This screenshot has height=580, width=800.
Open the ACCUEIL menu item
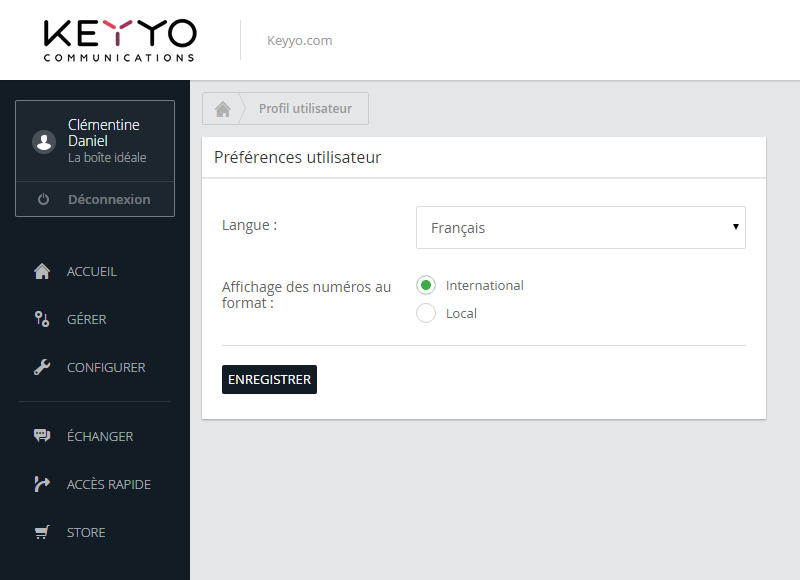[x=92, y=271]
